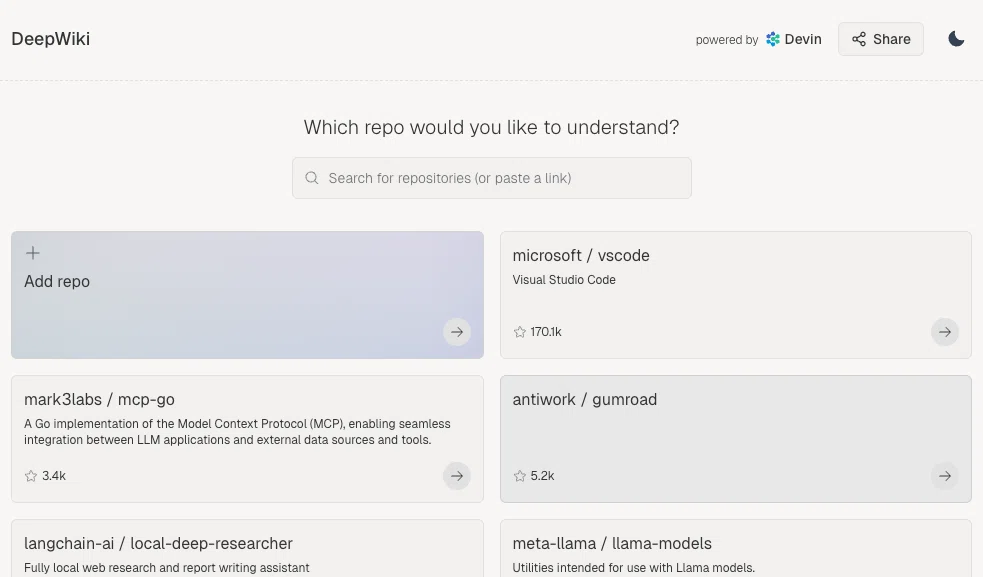Click the DeepWiki logo text
This screenshot has width=983, height=577.
point(51,39)
